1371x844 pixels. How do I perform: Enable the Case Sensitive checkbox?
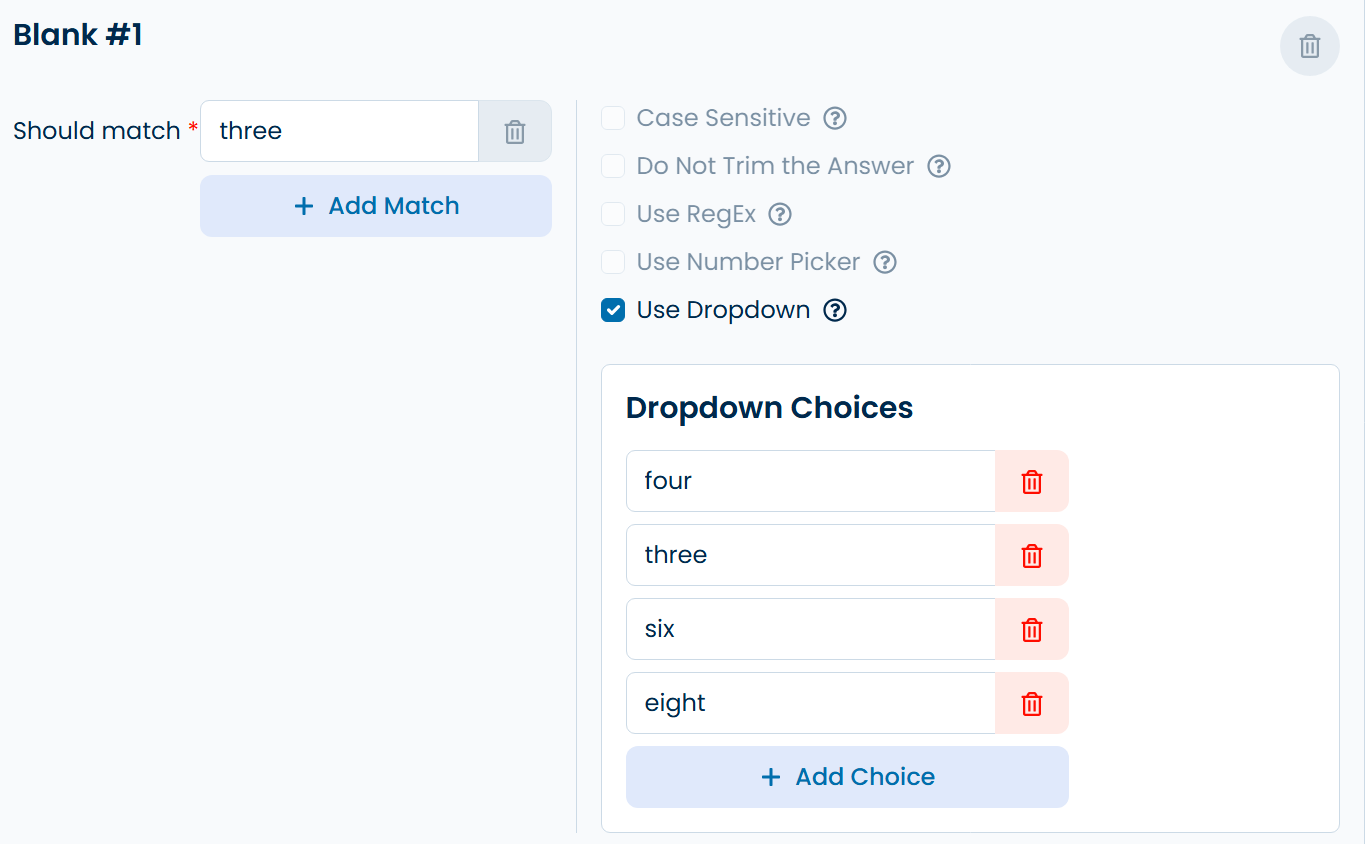(612, 118)
